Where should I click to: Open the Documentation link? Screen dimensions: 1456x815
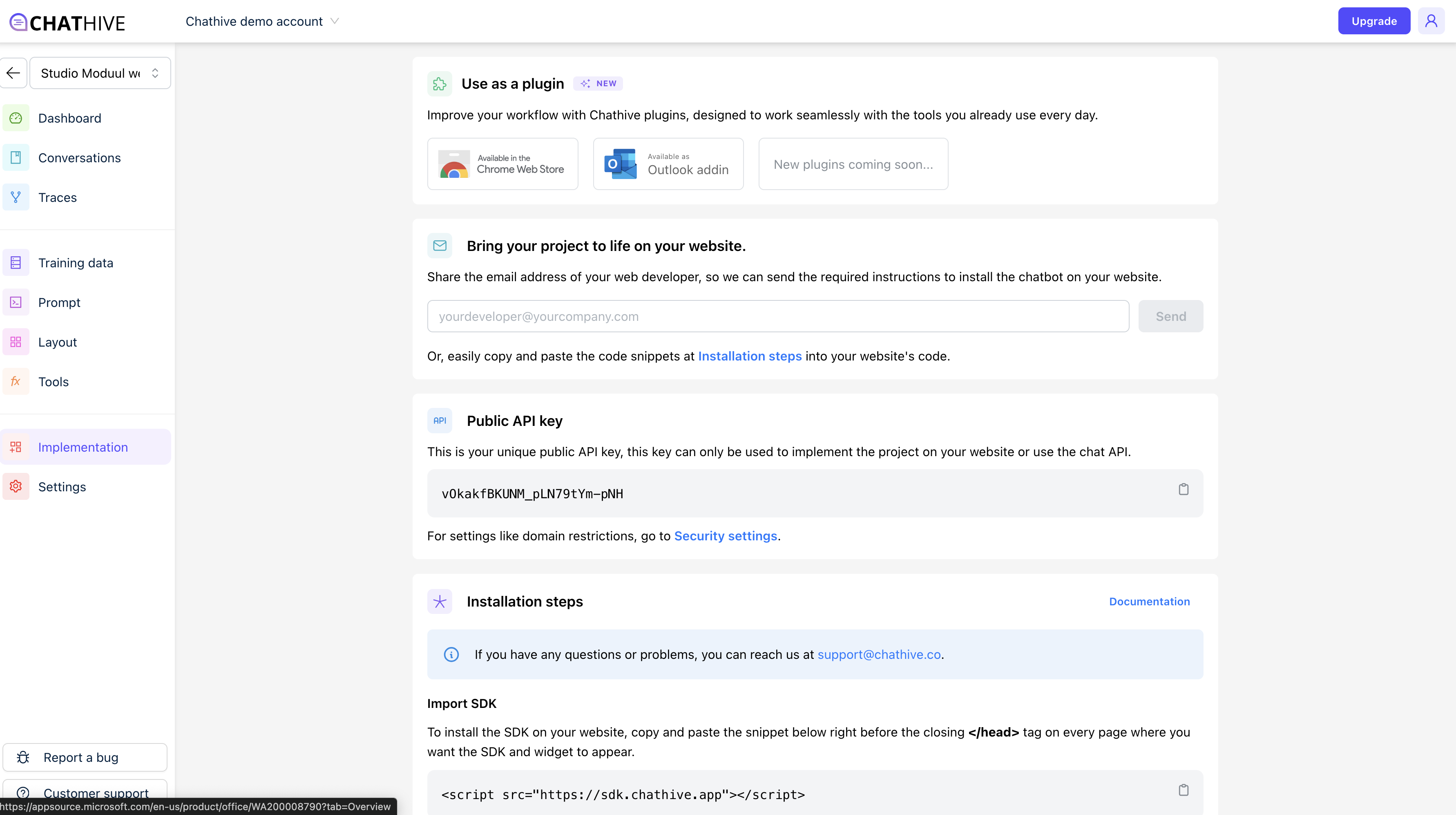click(x=1149, y=601)
